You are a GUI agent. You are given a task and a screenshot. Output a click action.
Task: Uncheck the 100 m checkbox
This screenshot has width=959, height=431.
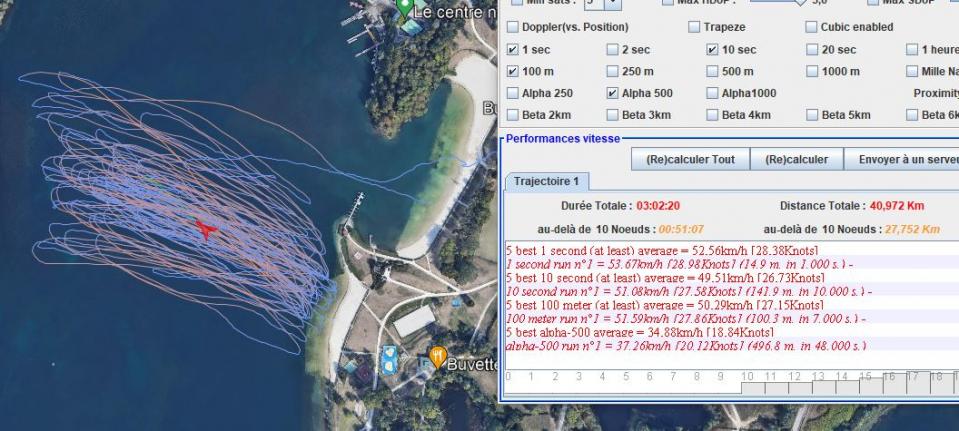click(513, 72)
